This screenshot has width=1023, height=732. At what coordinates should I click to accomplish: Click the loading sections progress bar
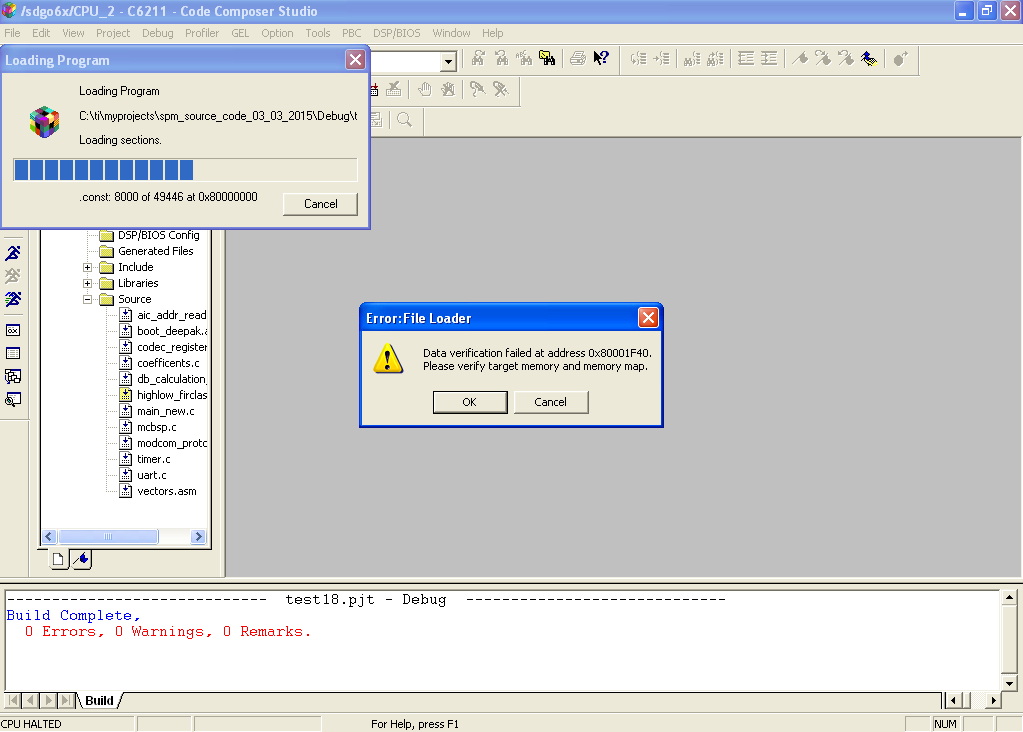185,170
